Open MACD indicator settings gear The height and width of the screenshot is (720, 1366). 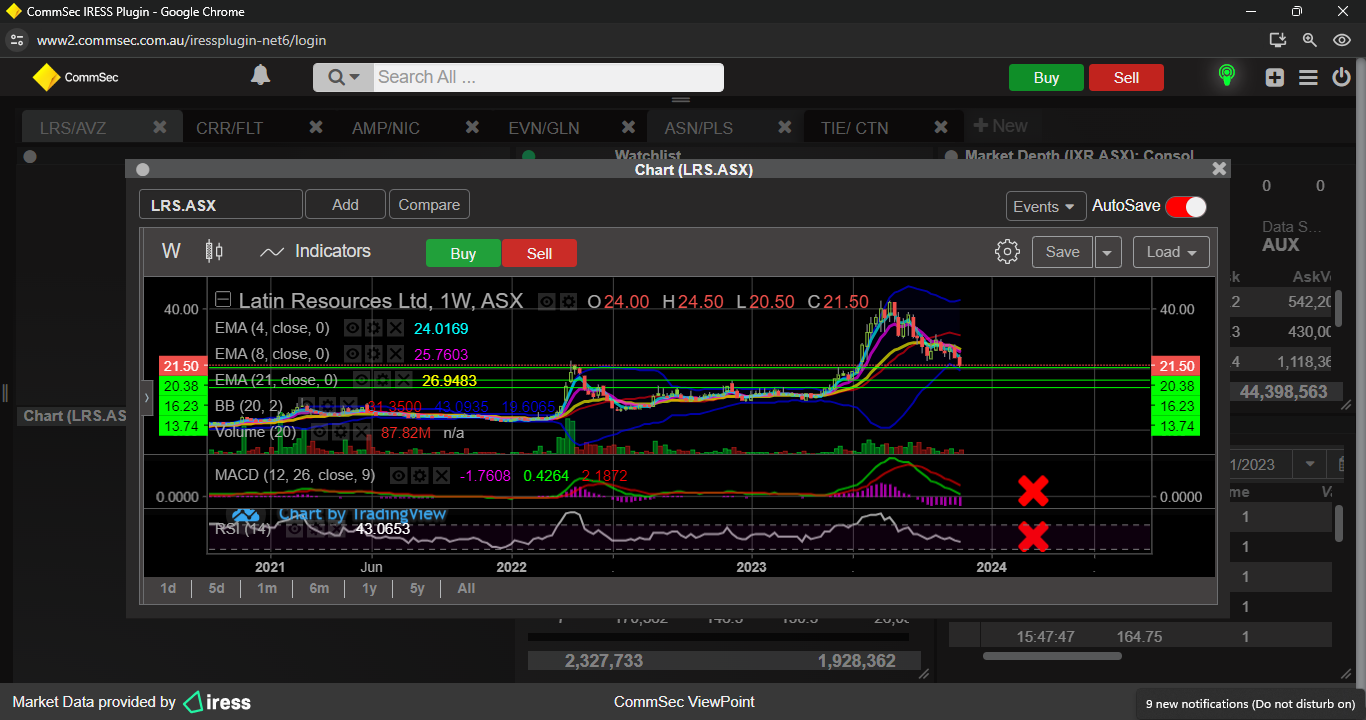[x=420, y=476]
